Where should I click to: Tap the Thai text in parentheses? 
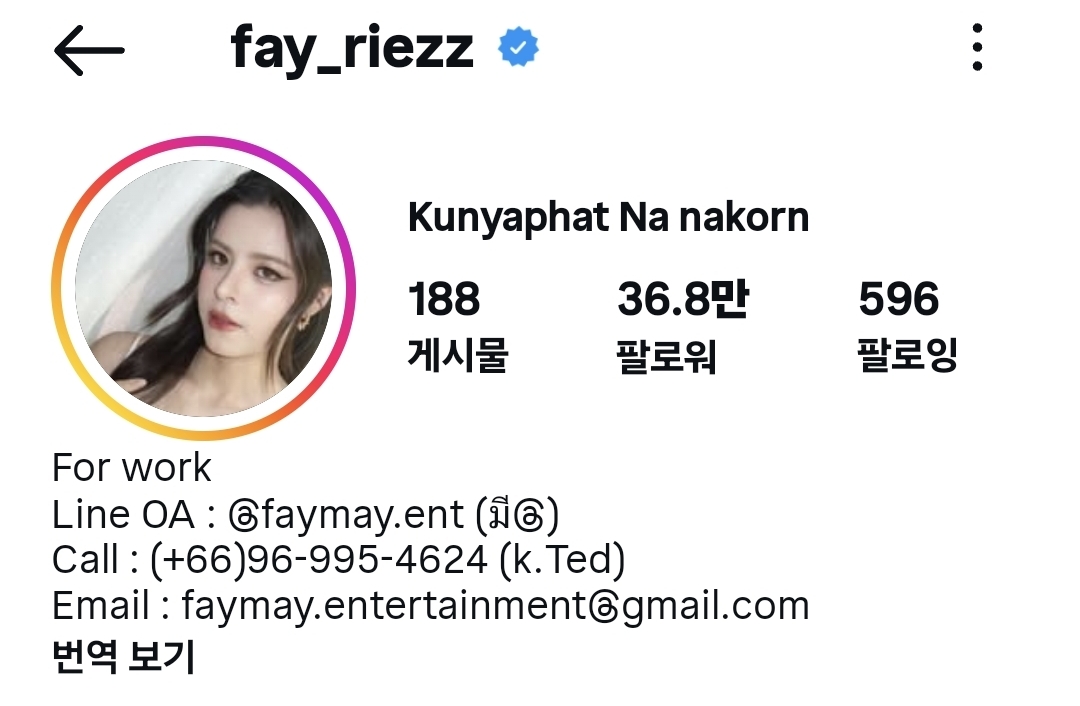517,515
